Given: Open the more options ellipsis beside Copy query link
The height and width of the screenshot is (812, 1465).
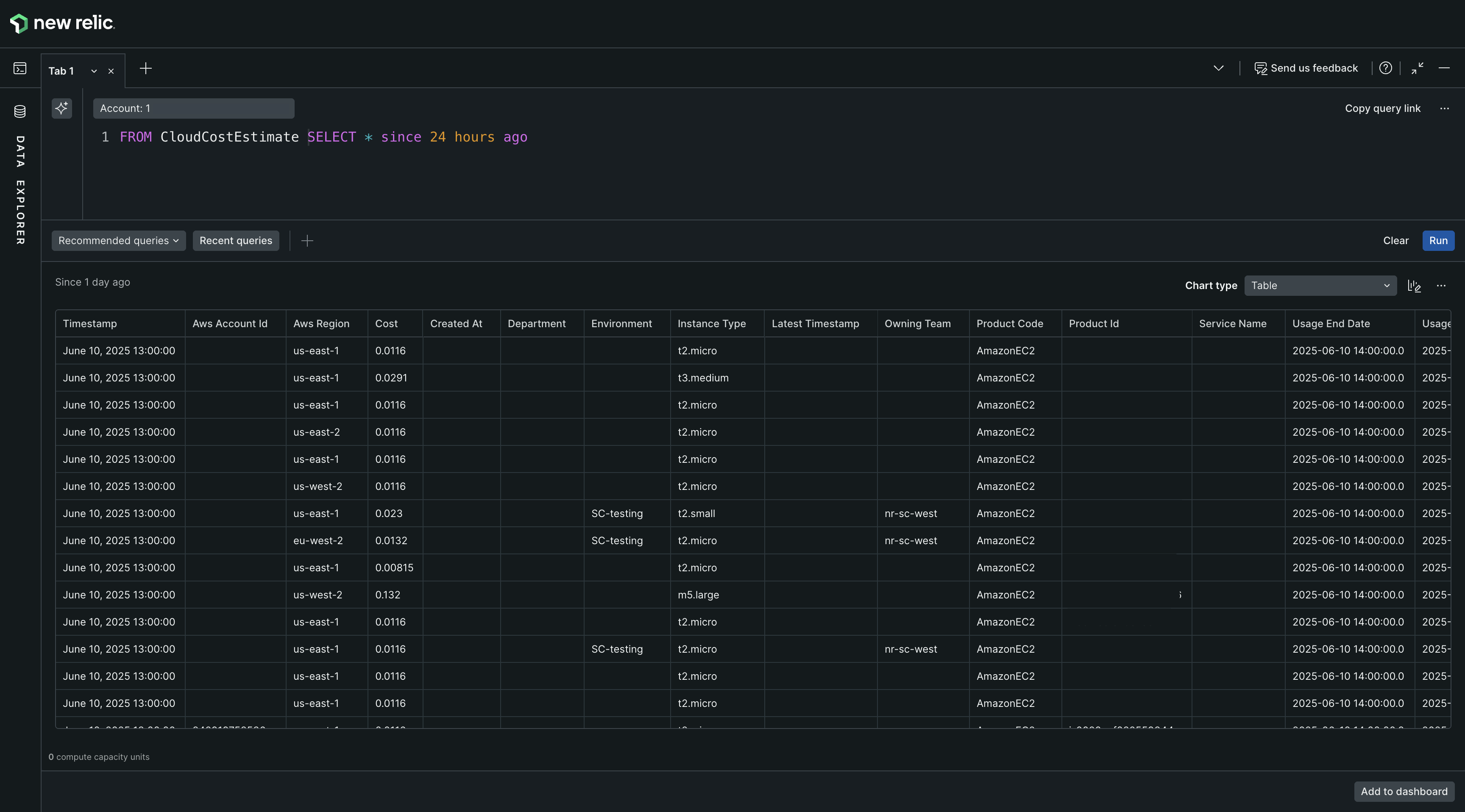Looking at the screenshot, I should (1444, 108).
